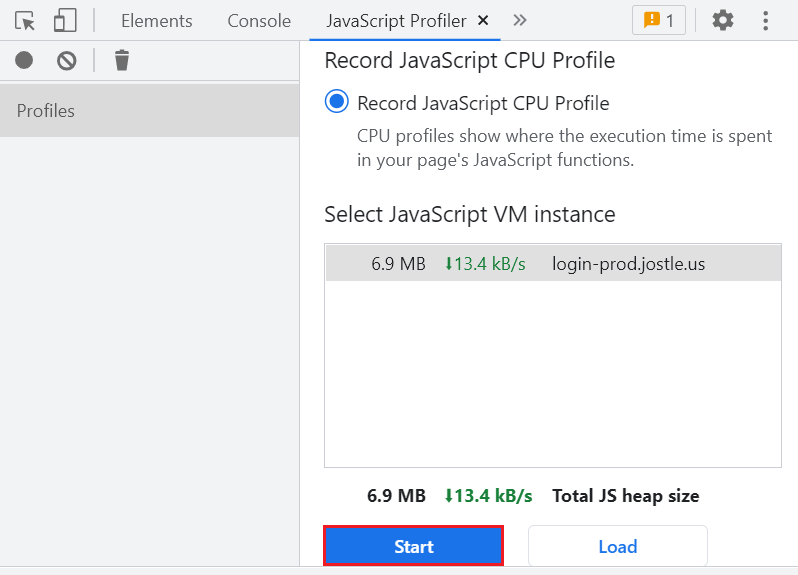Close the JavaScript Profiler tab
The image size is (798, 575).
click(484, 20)
